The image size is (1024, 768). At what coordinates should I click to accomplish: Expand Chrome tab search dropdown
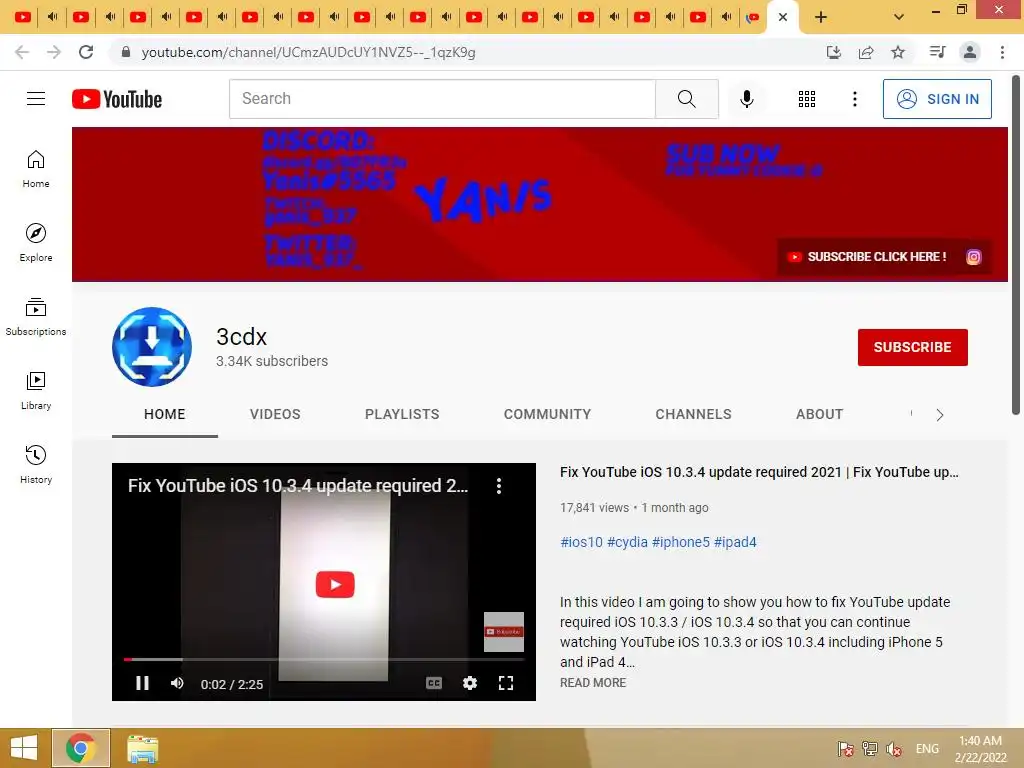click(899, 17)
